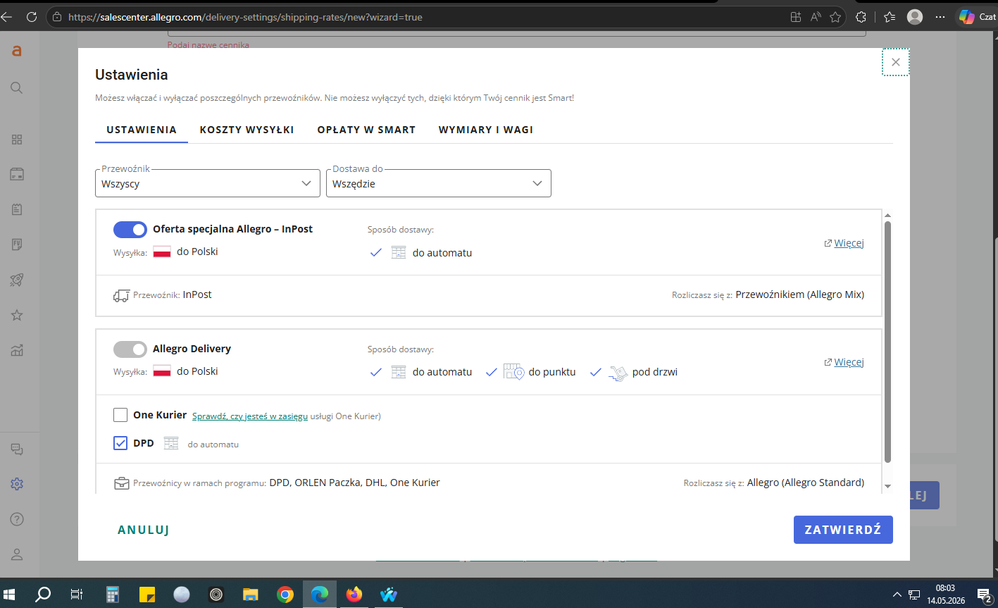
Task: Open Sticky Notes from the taskbar
Action: click(x=147, y=595)
